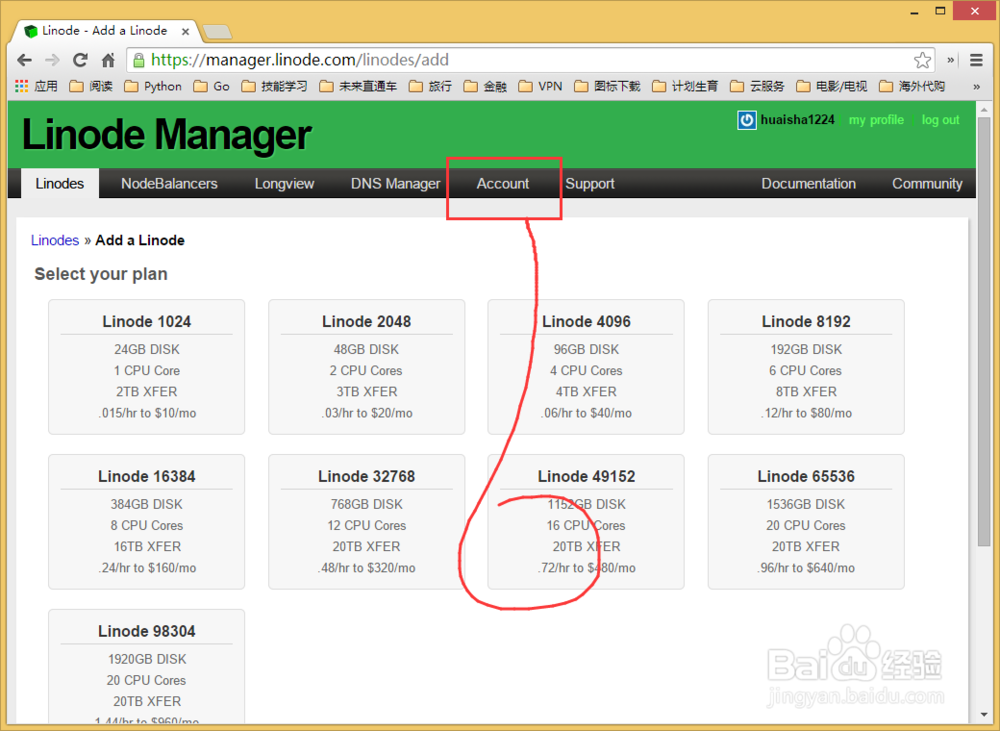Open the DNS Manager tab
This screenshot has height=731, width=1000.
click(395, 184)
